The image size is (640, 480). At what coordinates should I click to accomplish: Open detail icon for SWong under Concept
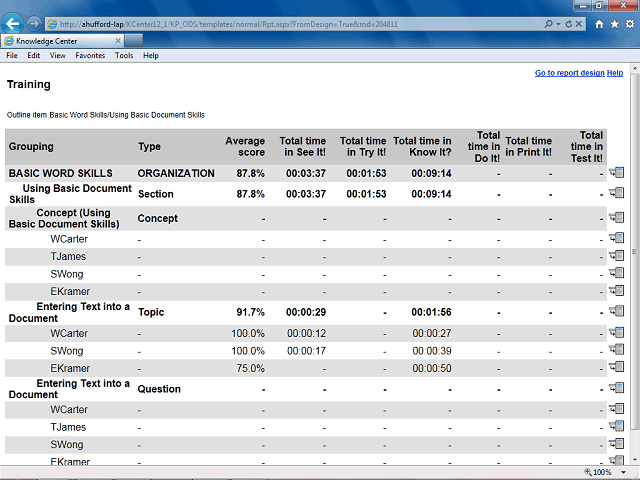point(617,273)
